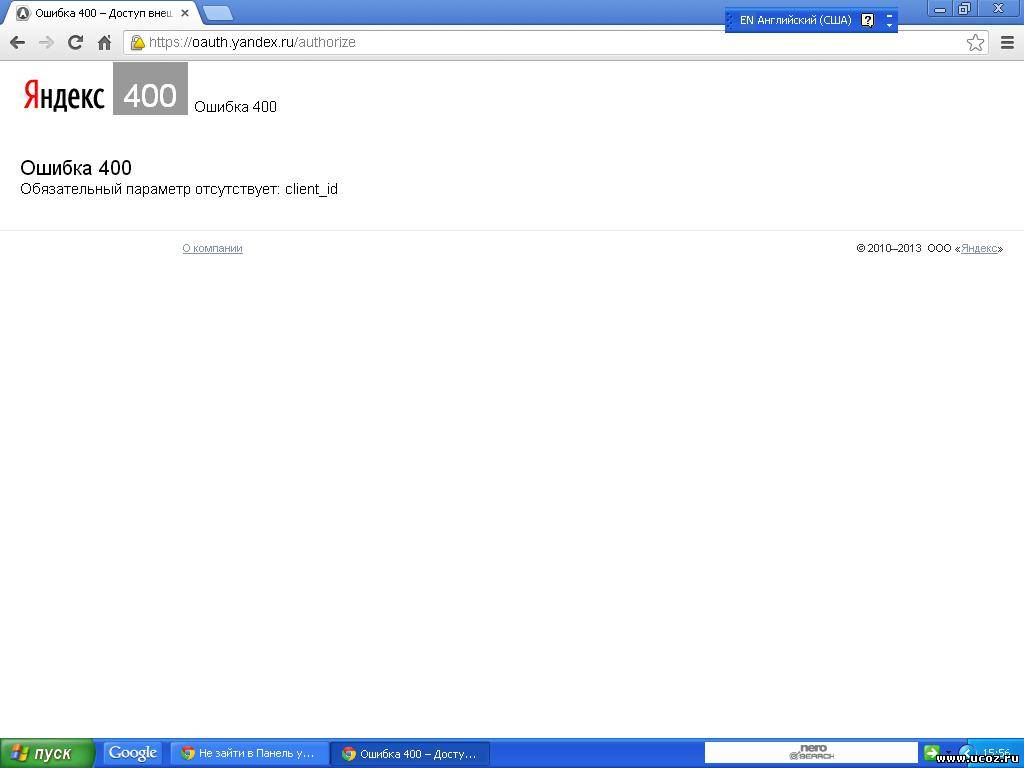Switch to Не зайти в Панель taskbar window
This screenshot has width=1024, height=768.
click(248, 753)
